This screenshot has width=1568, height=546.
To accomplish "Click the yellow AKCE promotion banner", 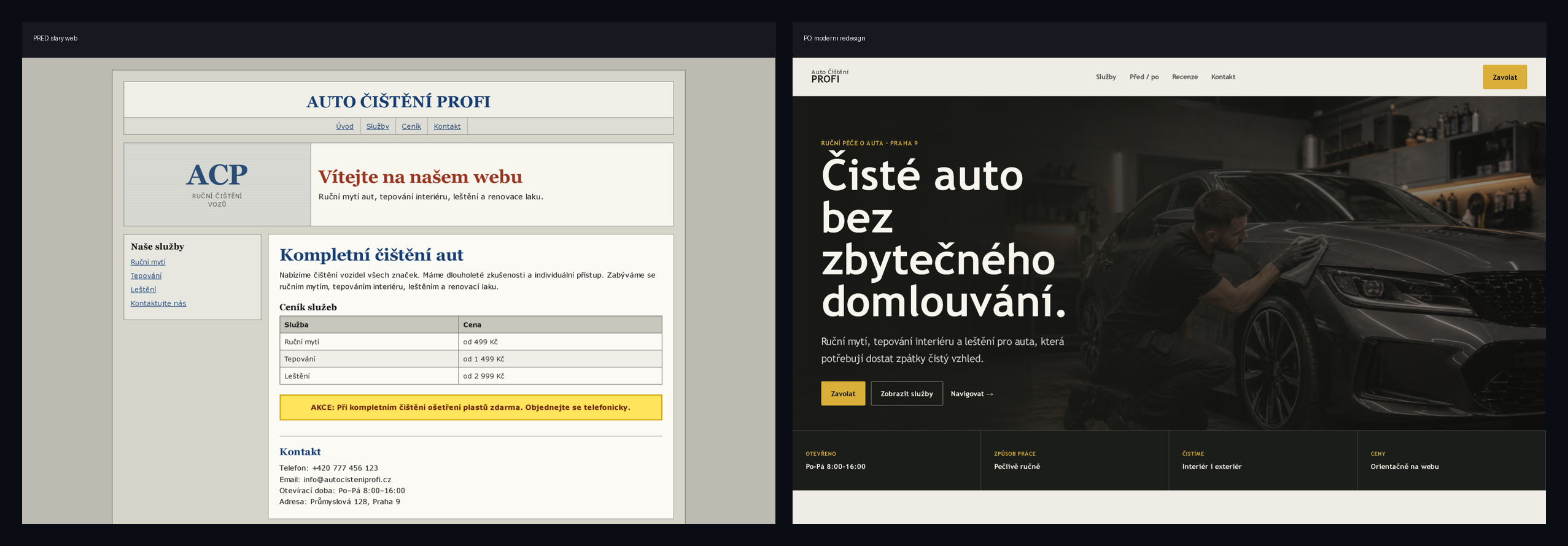I will pos(470,407).
